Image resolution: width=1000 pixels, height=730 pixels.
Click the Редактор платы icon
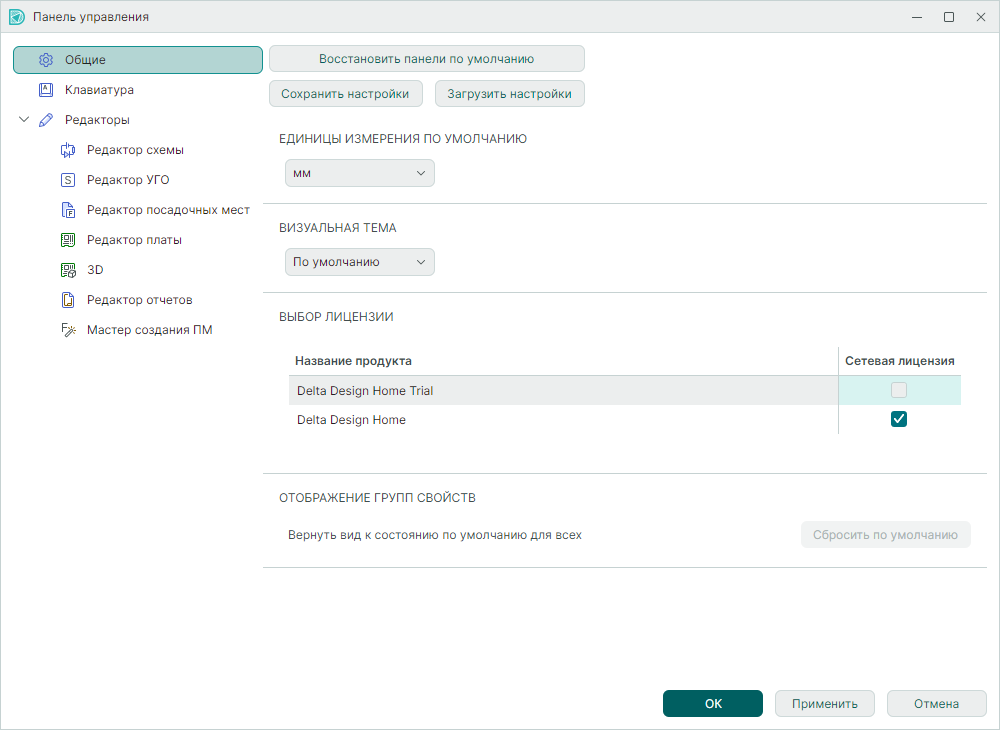pos(68,240)
